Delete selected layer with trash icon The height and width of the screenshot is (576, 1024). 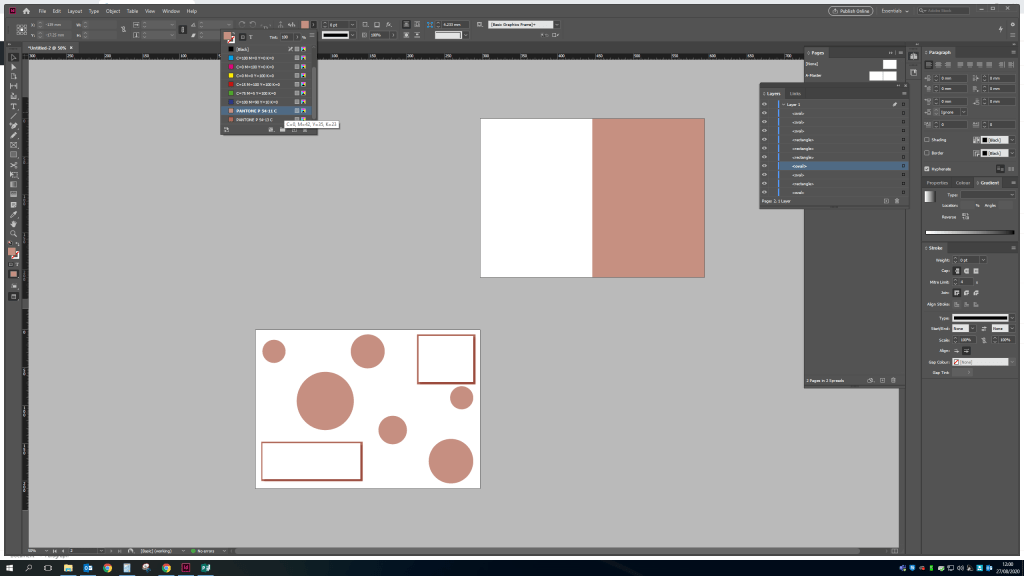click(896, 201)
